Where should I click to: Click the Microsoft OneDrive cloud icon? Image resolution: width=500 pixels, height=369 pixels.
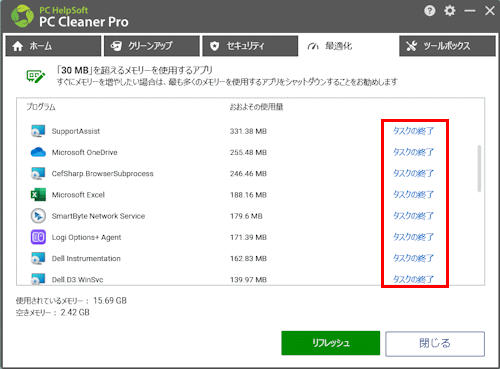[x=38, y=152]
